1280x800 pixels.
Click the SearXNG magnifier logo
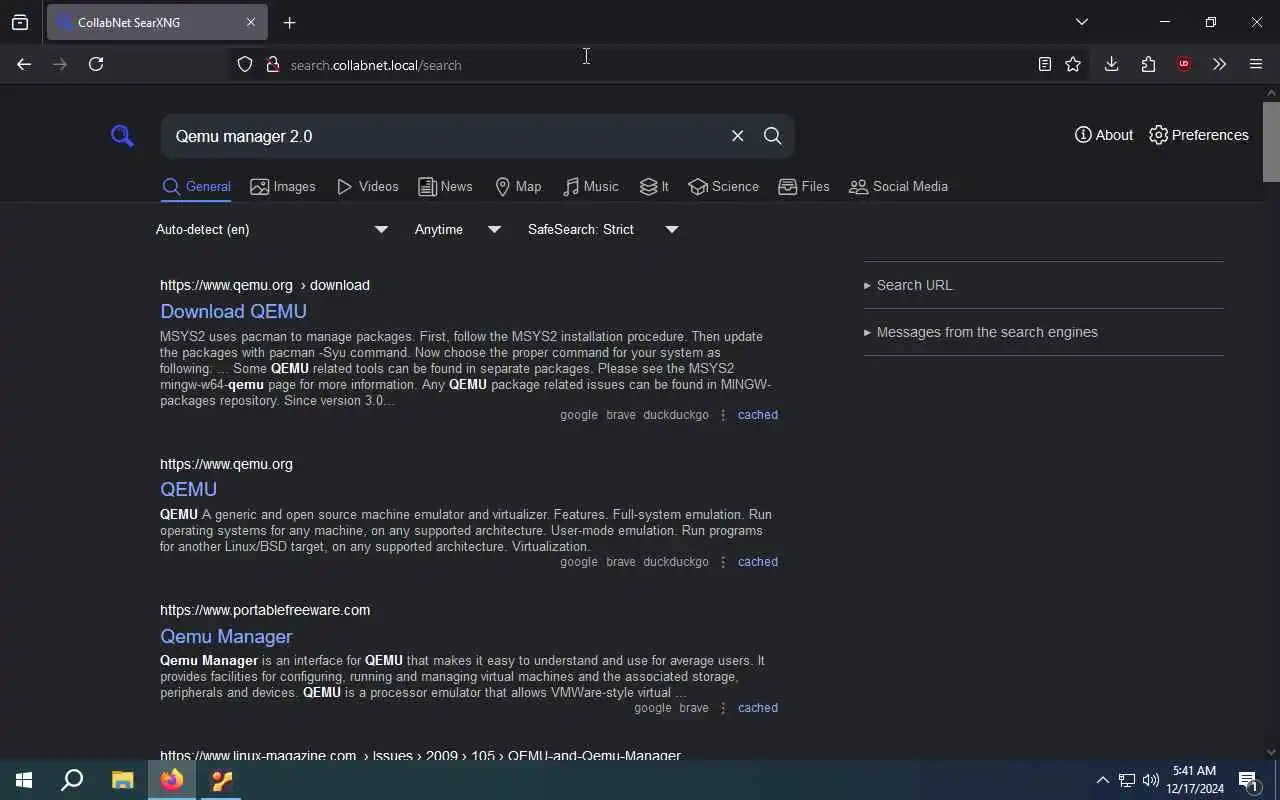pos(122,135)
